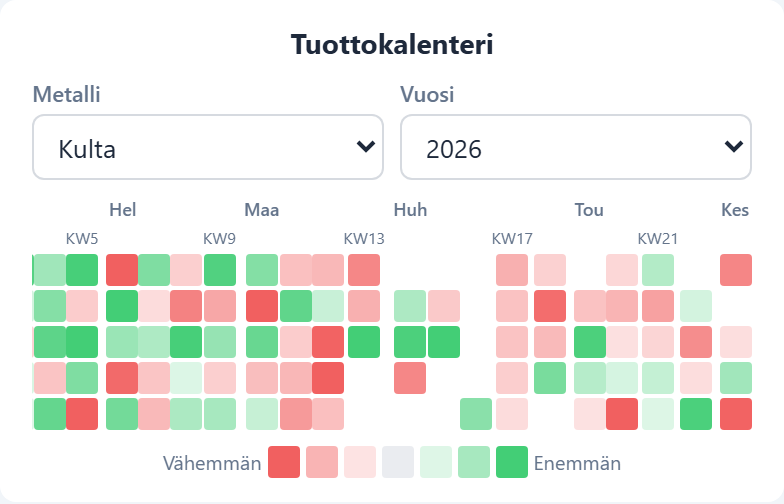This screenshot has width=784, height=504.
Task: Select the darkest red legend swatch next to Vähemmän
Action: click(284, 462)
